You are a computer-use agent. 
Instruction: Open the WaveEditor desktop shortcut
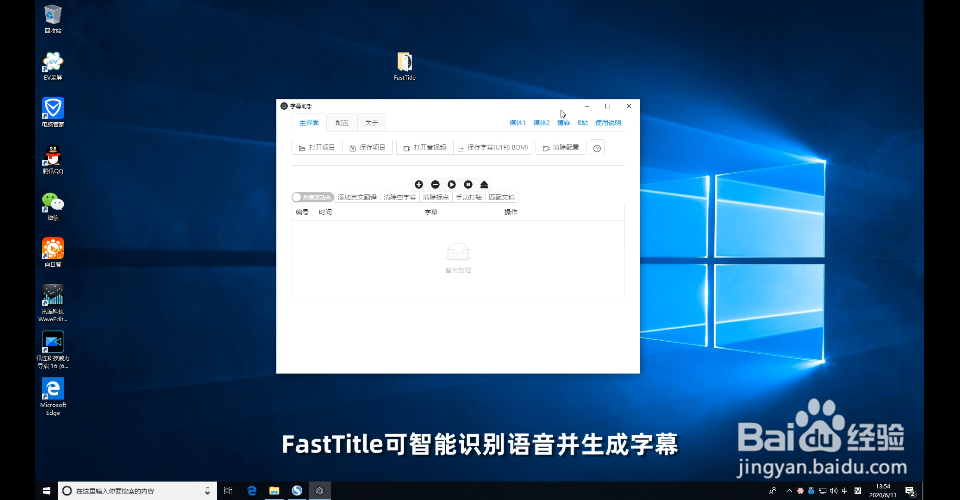point(53,303)
